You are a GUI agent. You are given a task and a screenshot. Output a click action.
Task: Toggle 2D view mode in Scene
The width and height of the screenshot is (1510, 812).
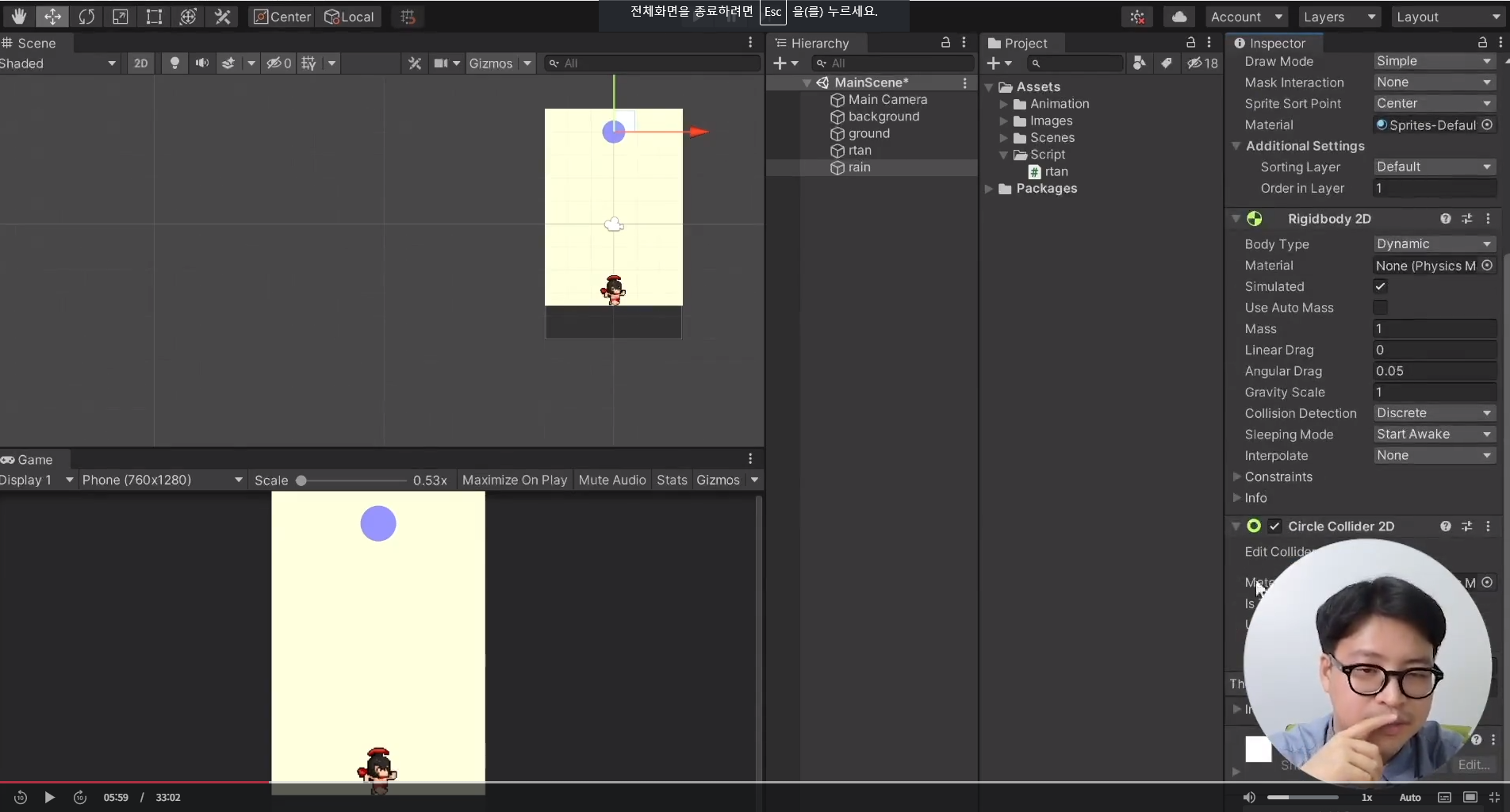(x=140, y=63)
